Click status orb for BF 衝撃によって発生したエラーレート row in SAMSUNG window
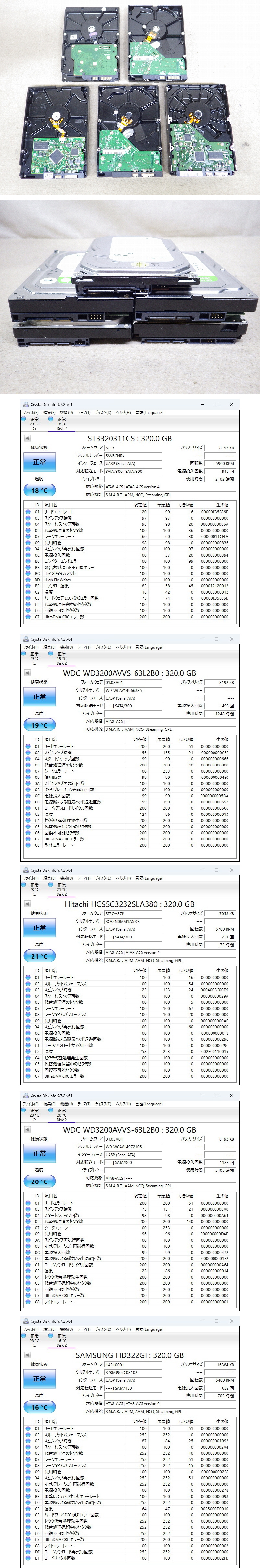This screenshot has width=260, height=1568. 28,1496
